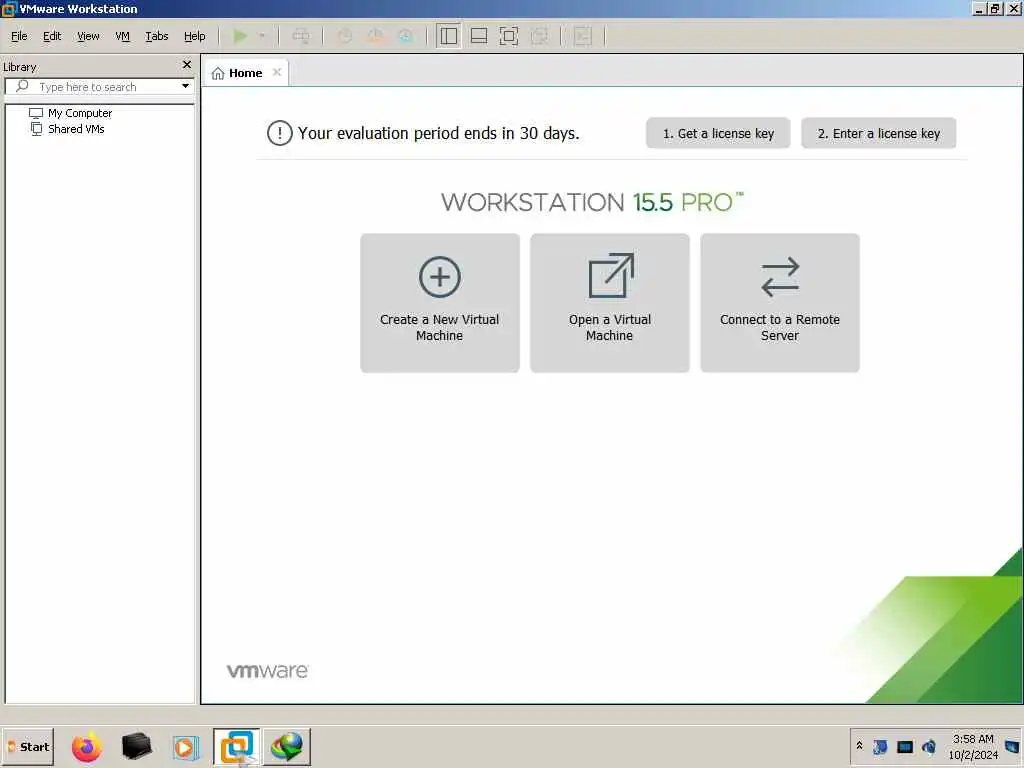This screenshot has height=768, width=1024.
Task: Select Shared VMs in the Library tree
Action: point(68,129)
